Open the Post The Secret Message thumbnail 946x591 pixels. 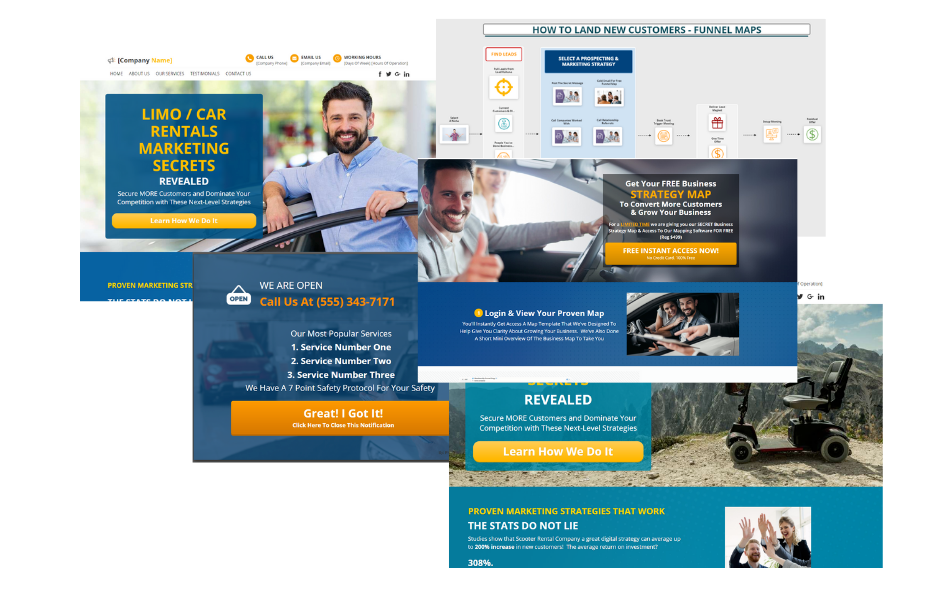click(x=567, y=96)
